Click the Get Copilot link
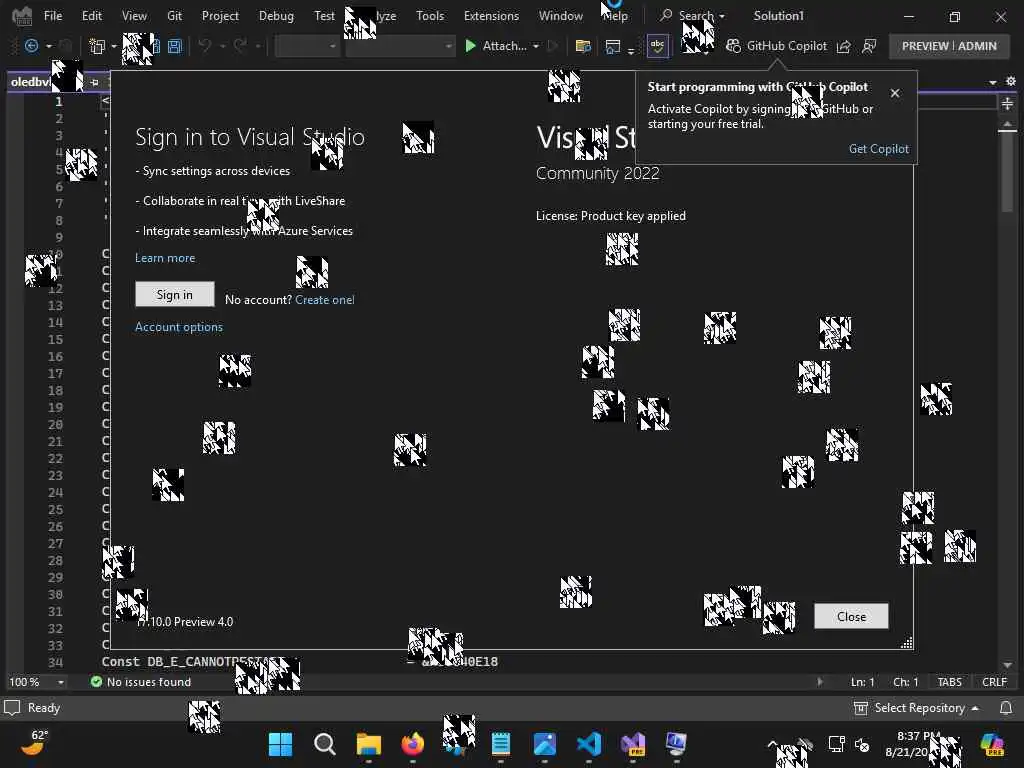This screenshot has width=1024, height=768. [x=878, y=149]
